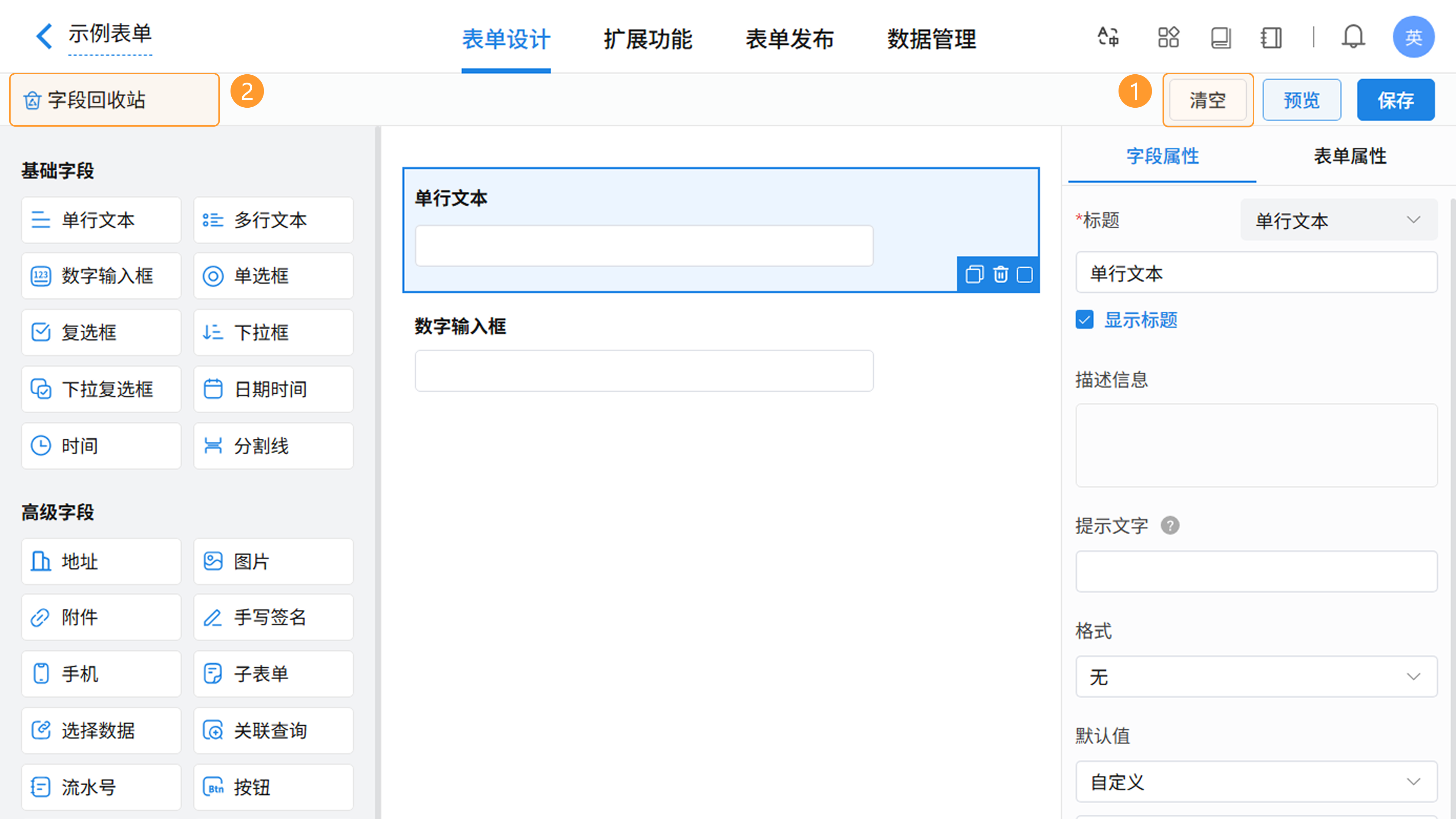Viewport: 1456px width, 819px height.
Task: Switch to the 表单属性 tab
Action: pos(1350,156)
